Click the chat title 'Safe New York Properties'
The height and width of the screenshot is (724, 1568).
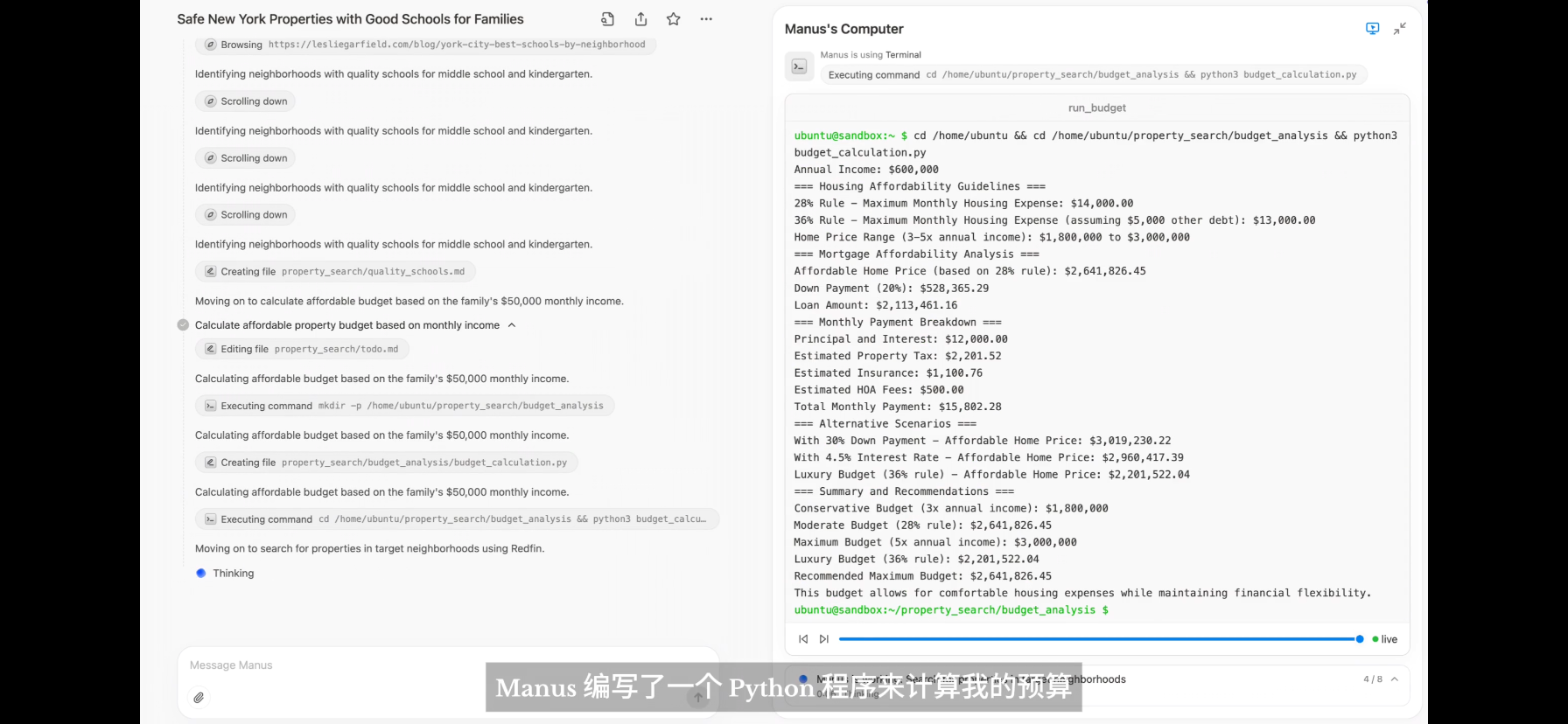coord(350,19)
